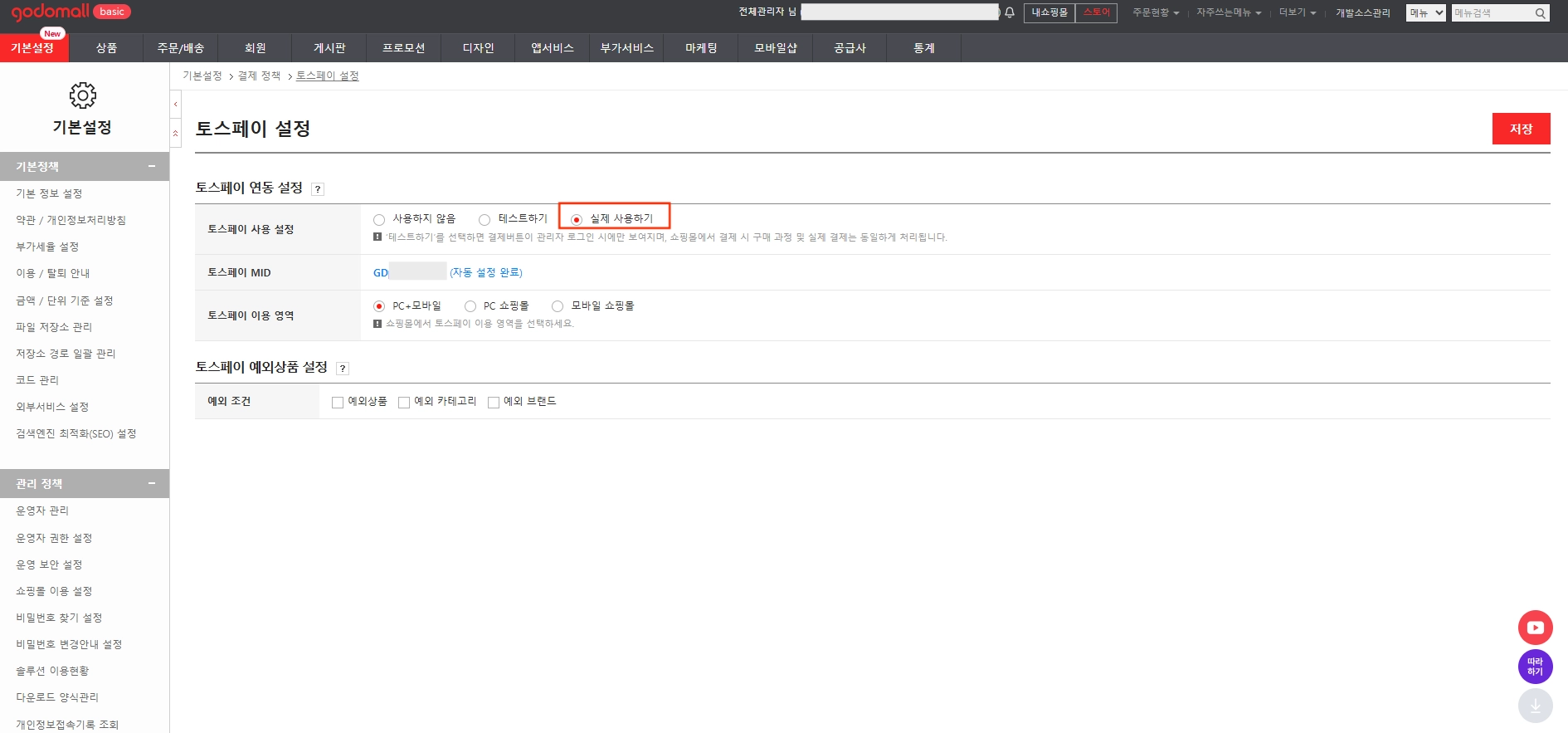Collapse the left sidebar arrow
The width and height of the screenshot is (1568, 733).
tap(175, 104)
